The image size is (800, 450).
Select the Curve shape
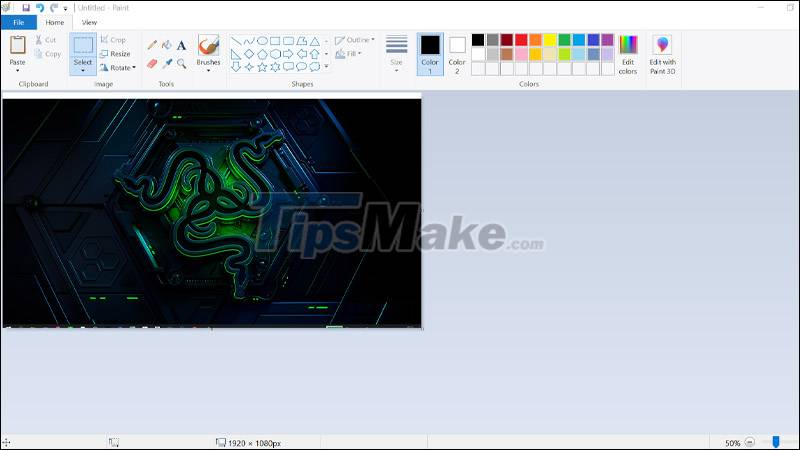(x=249, y=41)
